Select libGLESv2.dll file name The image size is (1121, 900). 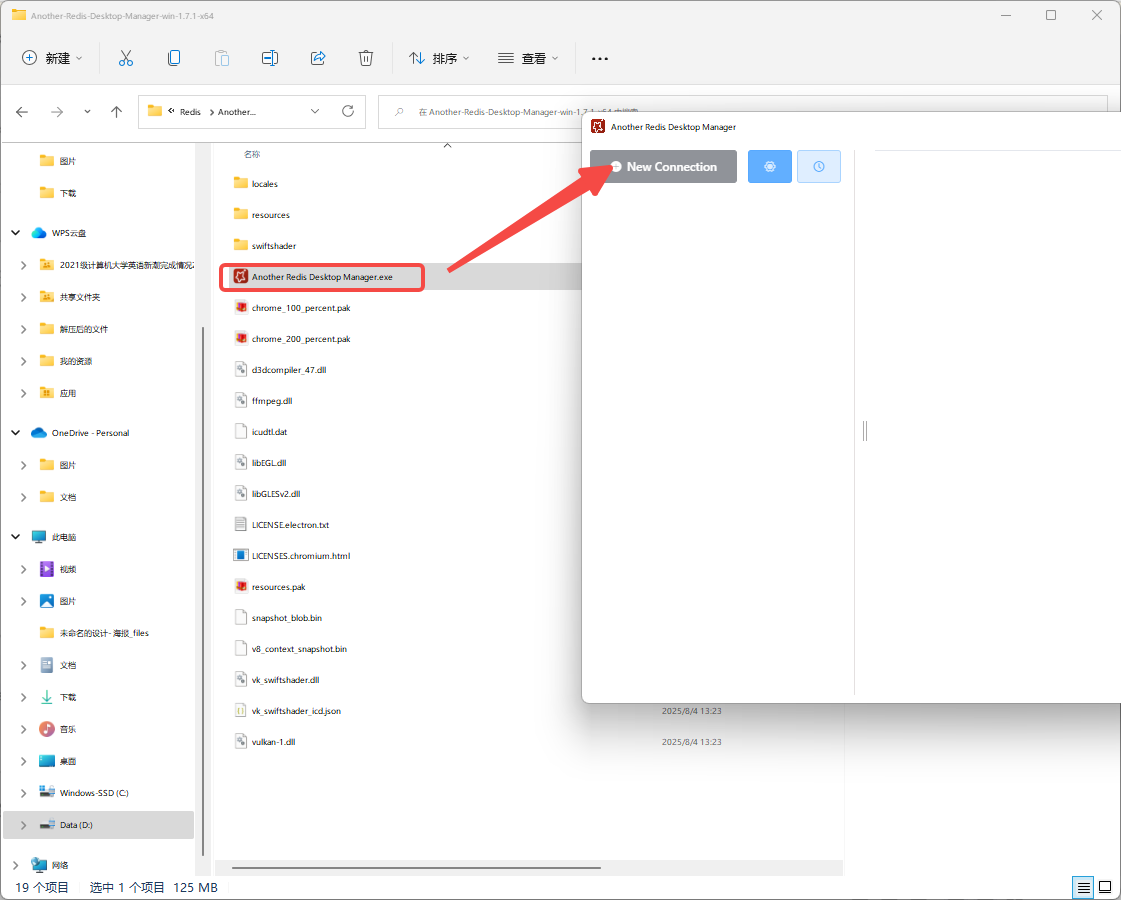point(276,494)
